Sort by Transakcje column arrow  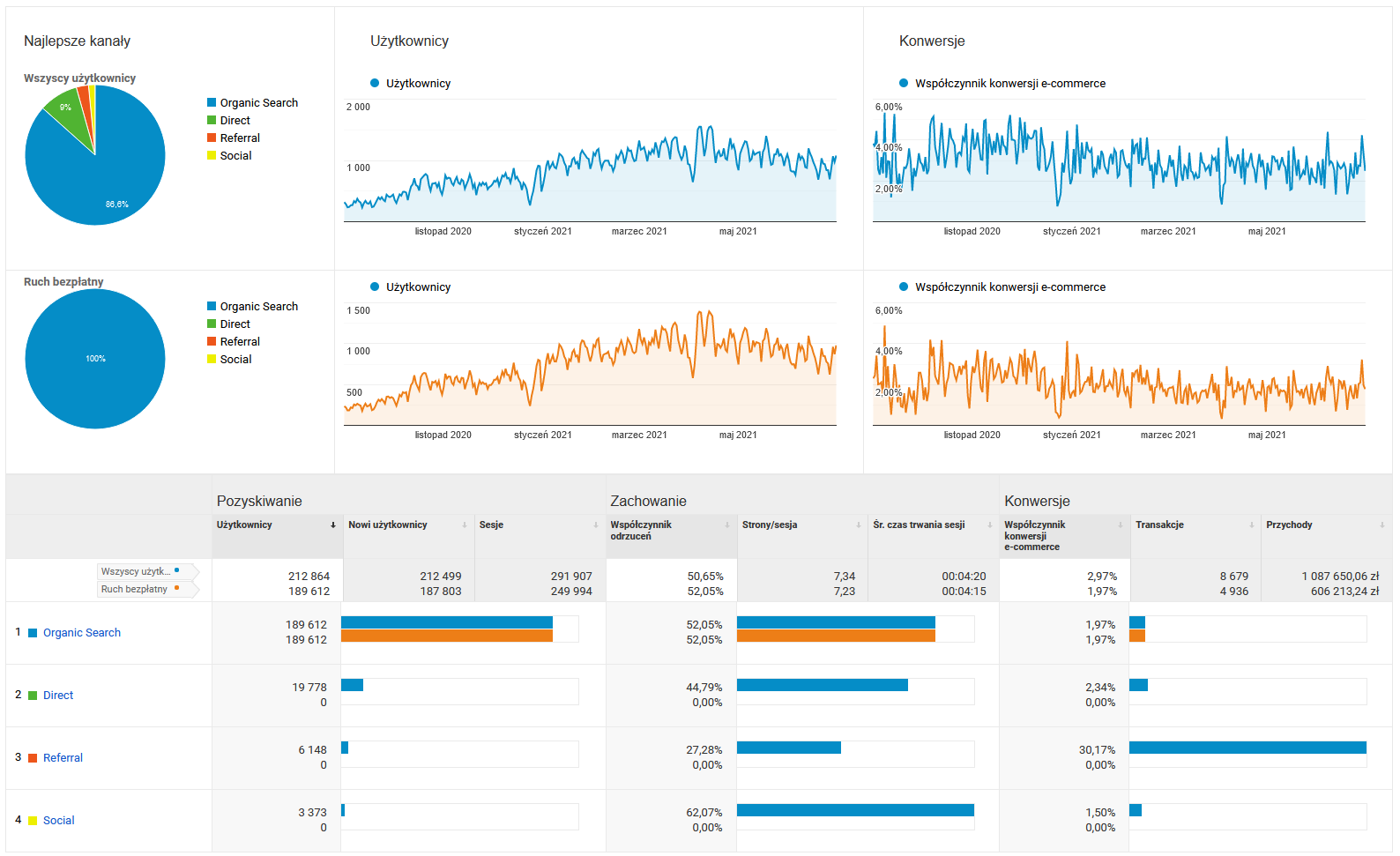pos(1252,525)
